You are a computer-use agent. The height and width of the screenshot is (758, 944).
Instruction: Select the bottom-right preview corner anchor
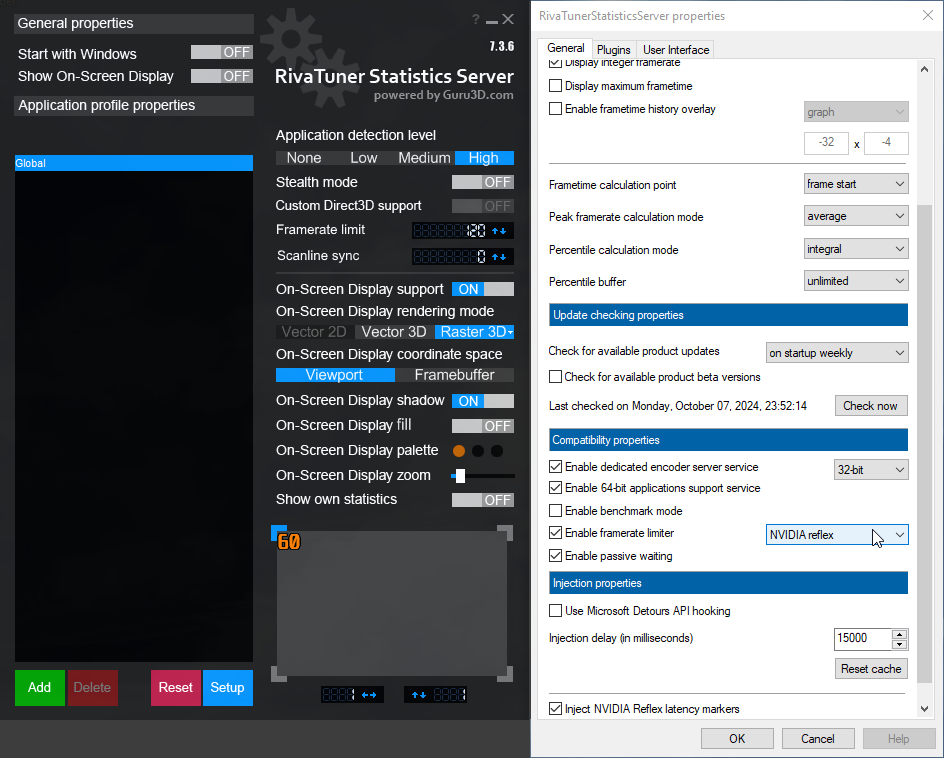coord(505,674)
